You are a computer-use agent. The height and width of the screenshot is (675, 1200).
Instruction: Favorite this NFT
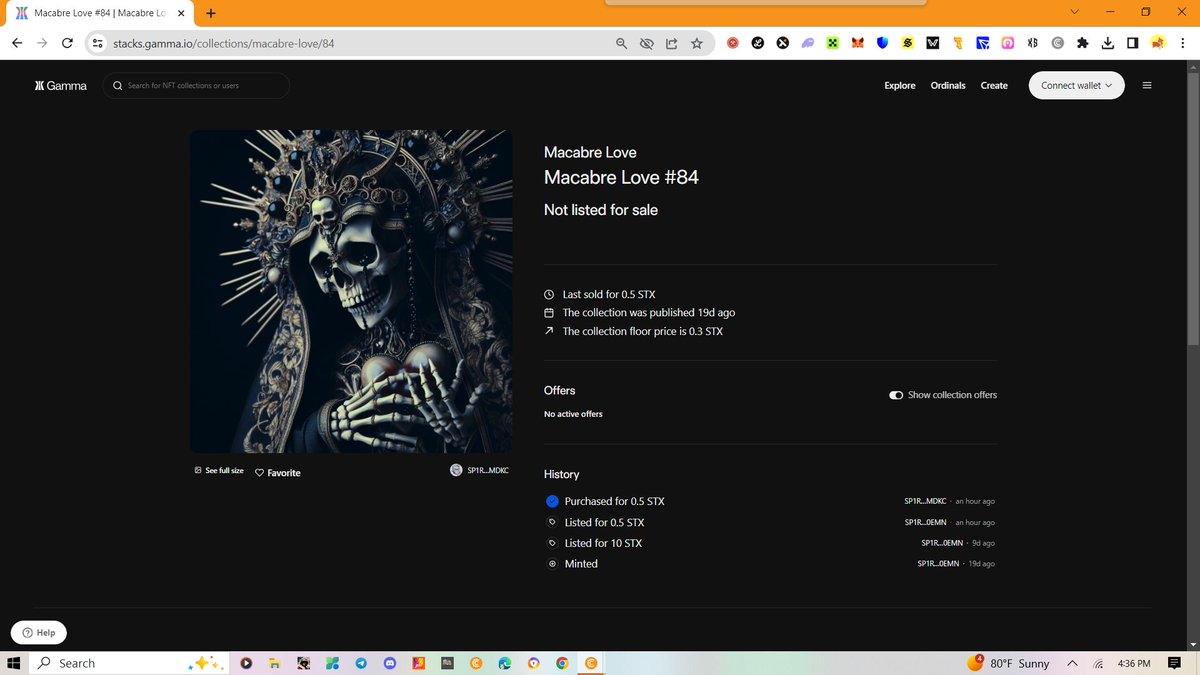pos(277,472)
